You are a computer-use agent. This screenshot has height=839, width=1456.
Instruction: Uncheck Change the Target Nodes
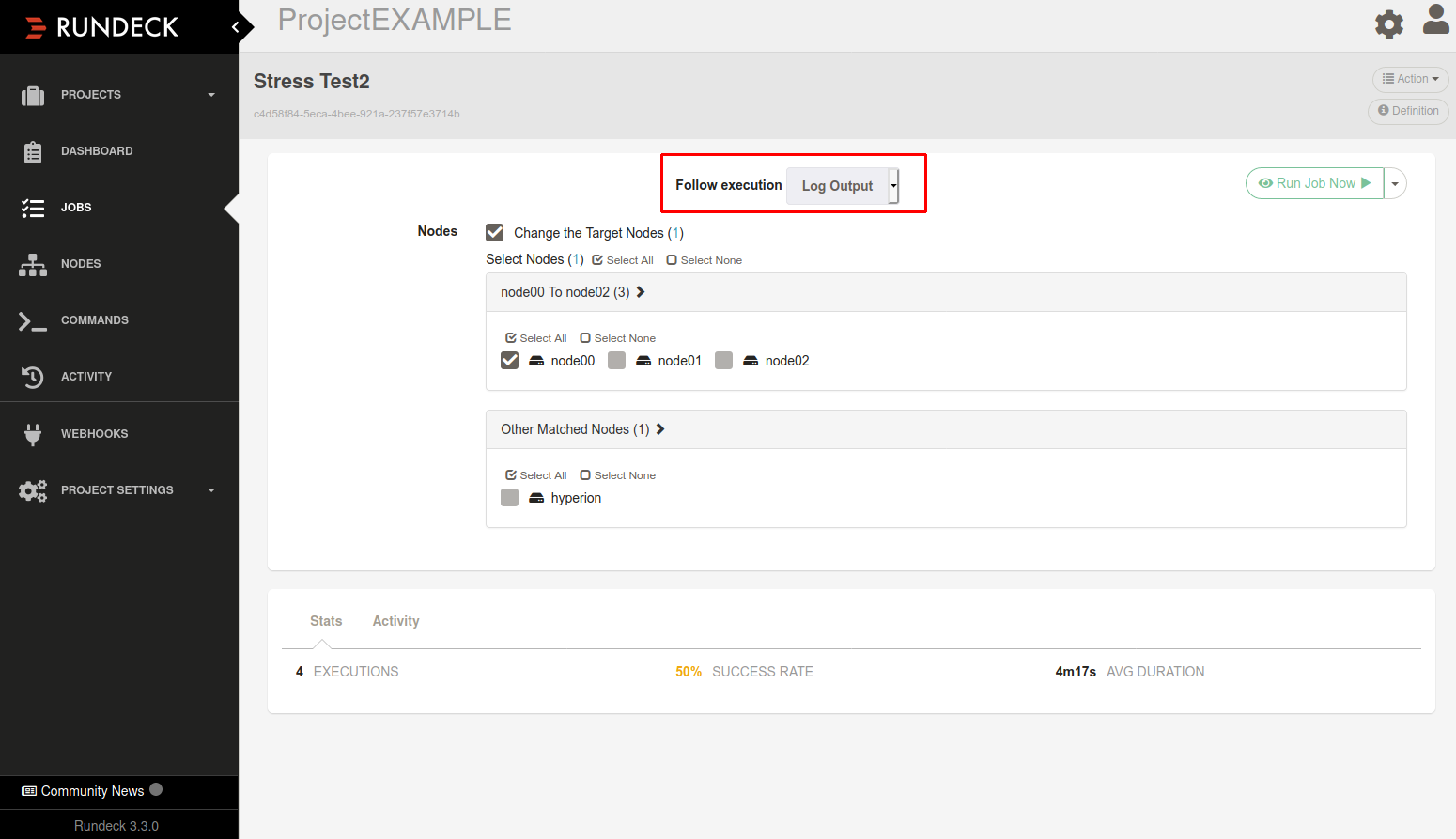pyautogui.click(x=495, y=232)
